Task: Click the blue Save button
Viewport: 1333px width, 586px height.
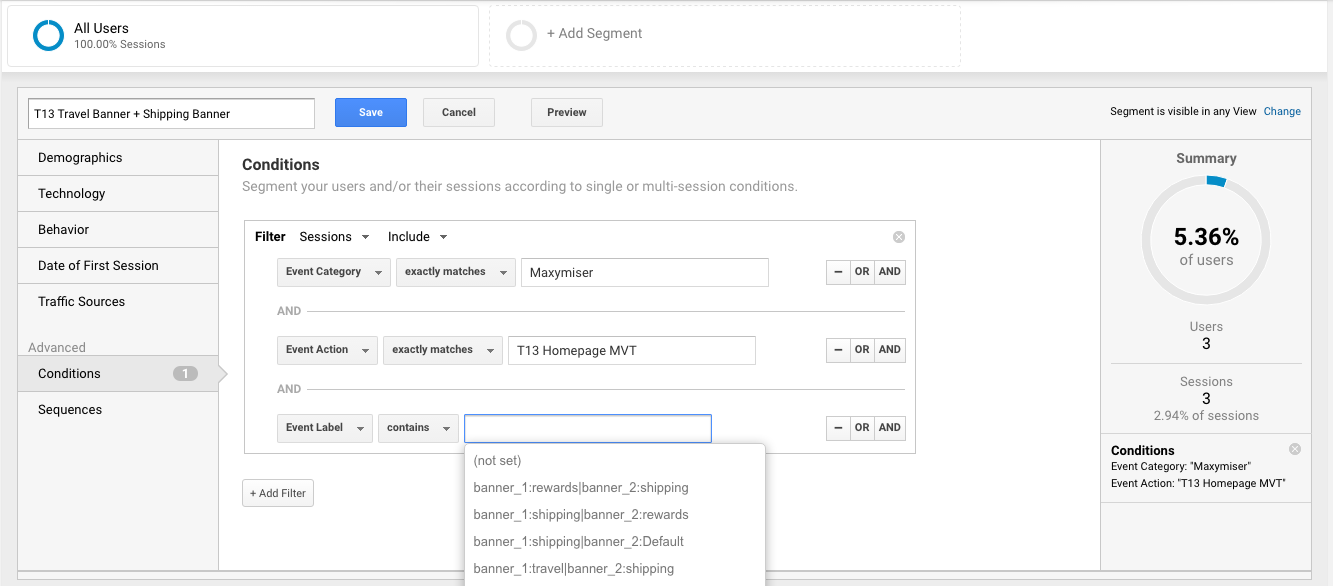Action: [370, 112]
